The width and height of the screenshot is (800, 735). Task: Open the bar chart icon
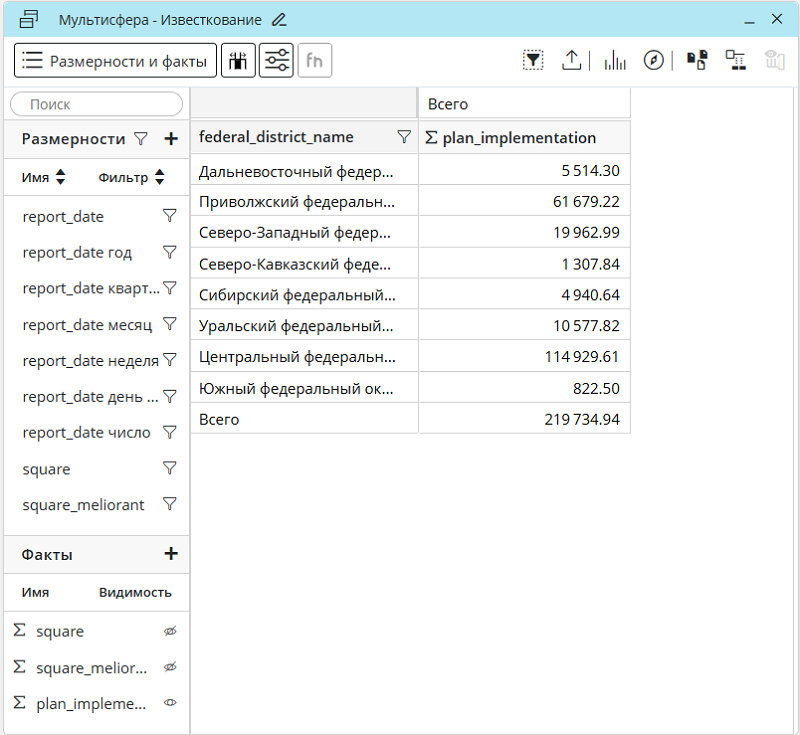[615, 61]
